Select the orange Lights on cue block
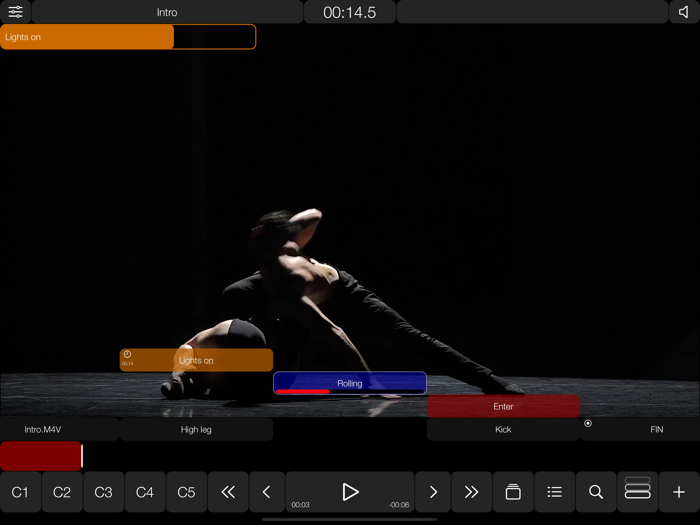This screenshot has height=525, width=700. (x=196, y=360)
